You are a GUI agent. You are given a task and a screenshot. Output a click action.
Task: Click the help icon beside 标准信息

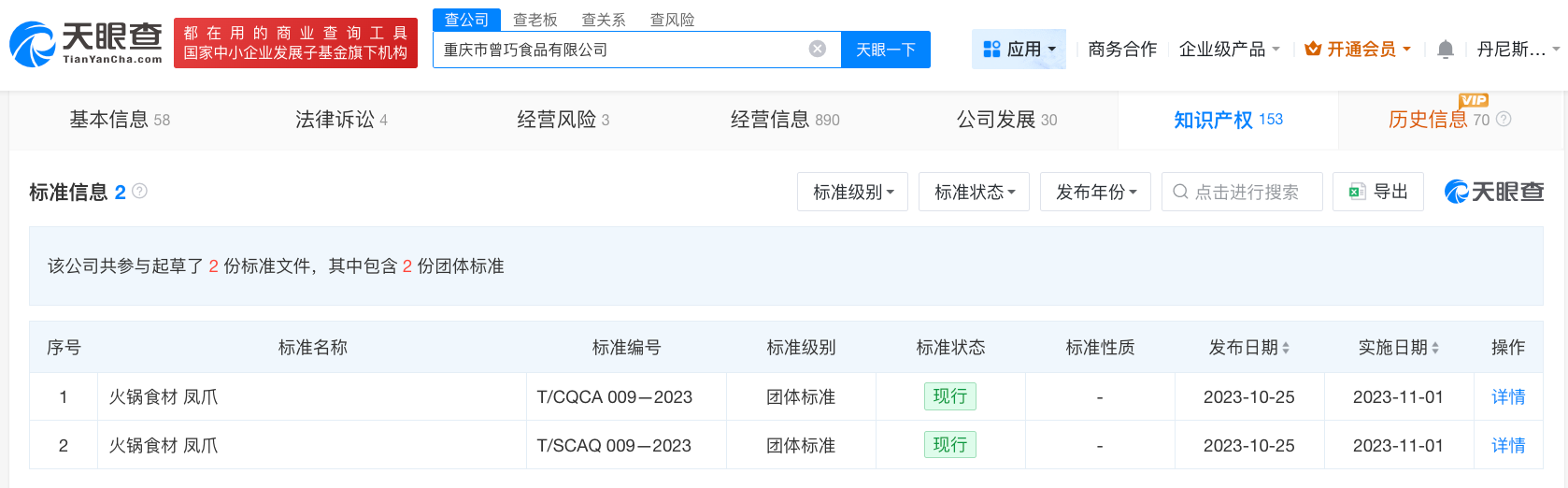(x=140, y=191)
